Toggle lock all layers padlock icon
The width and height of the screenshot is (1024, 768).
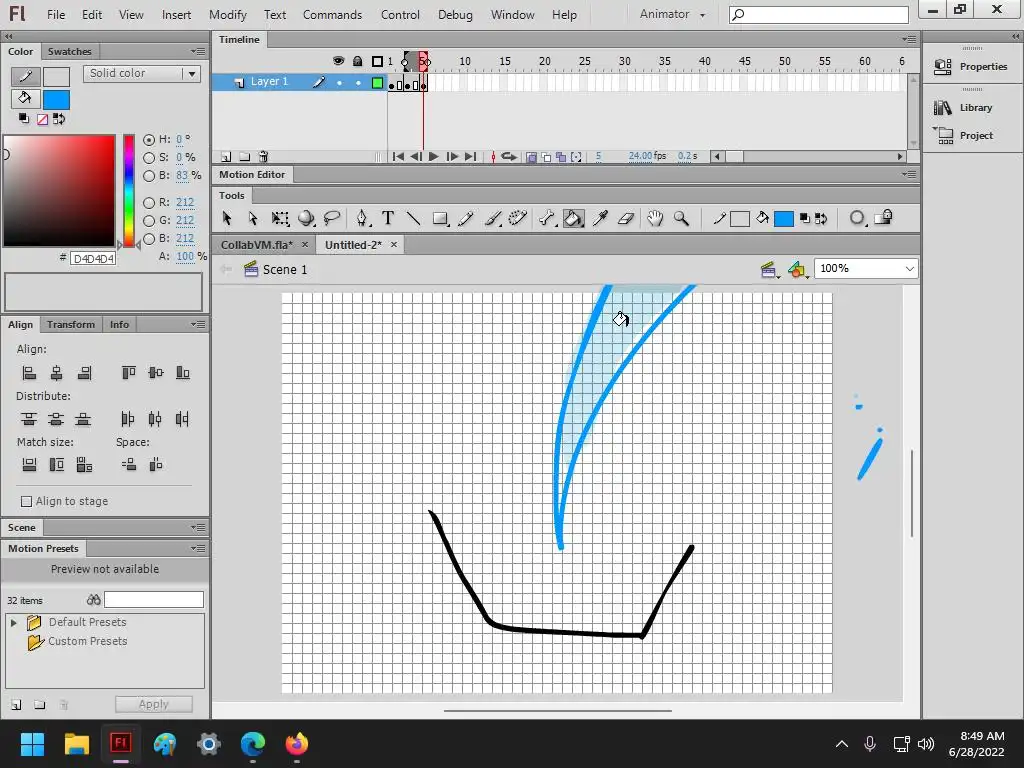[357, 61]
